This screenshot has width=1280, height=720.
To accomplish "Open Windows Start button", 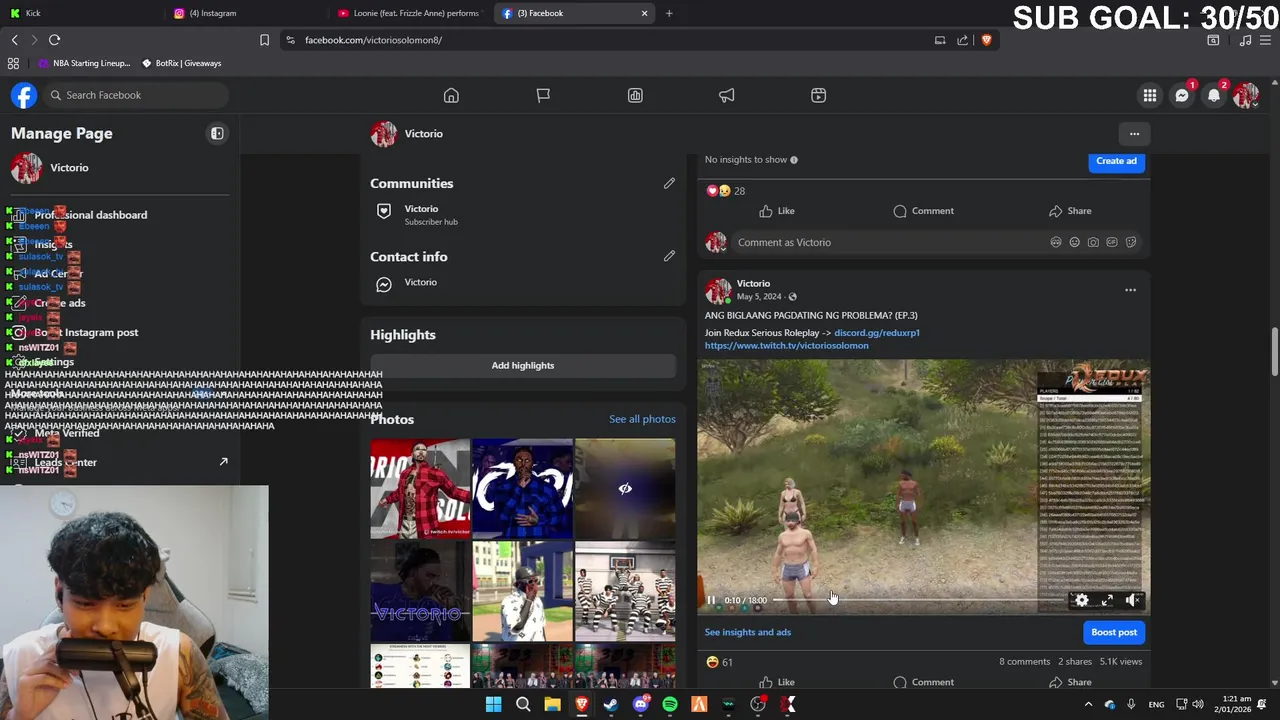I will click(x=493, y=705).
